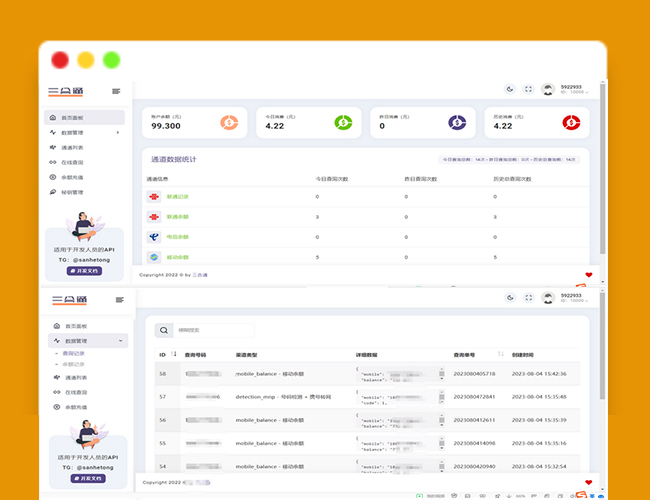Open the 查询记录 submenu item
The image size is (650, 500).
76,353
